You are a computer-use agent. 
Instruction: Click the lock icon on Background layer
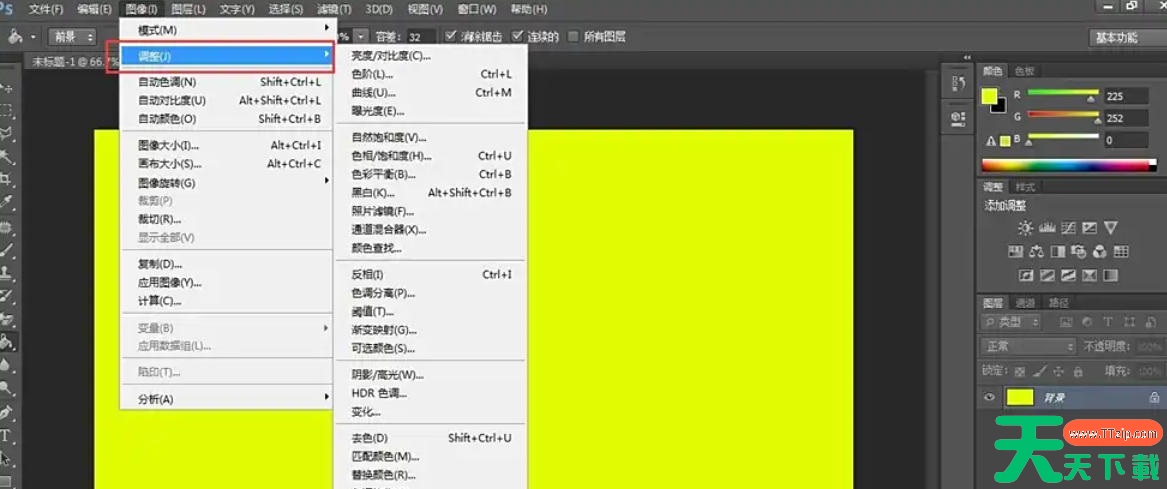1154,398
